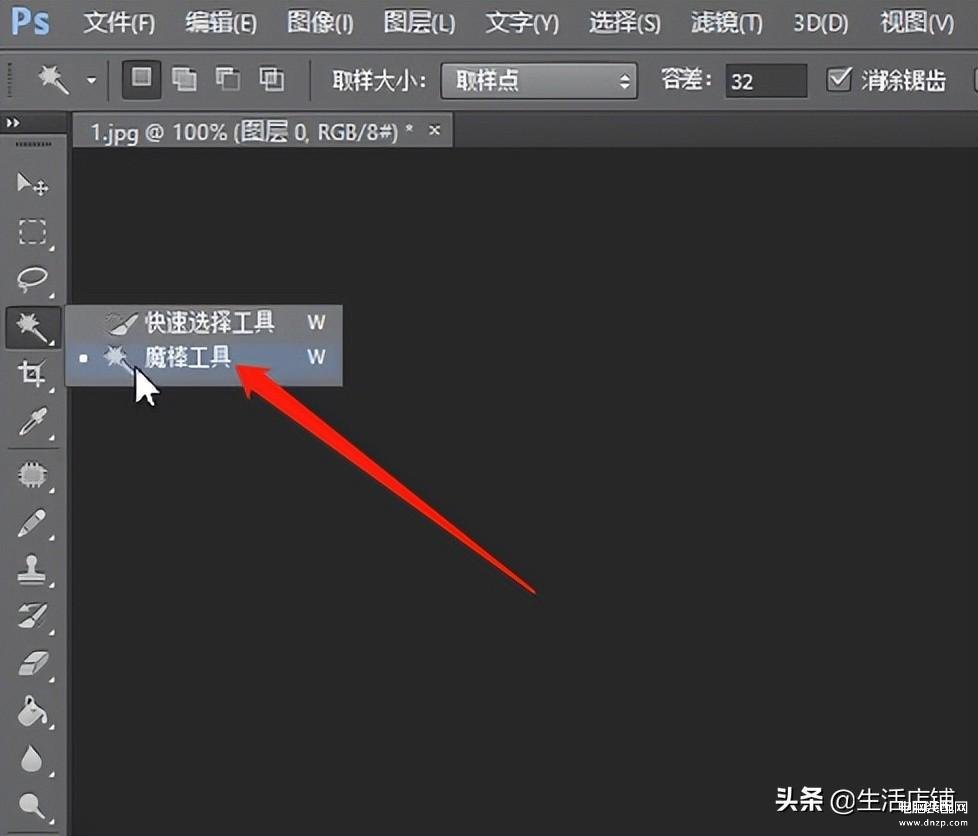Viewport: 978px width, 836px height.
Task: Click the Magic Wand tool in toolbar
Action: [x=33, y=327]
